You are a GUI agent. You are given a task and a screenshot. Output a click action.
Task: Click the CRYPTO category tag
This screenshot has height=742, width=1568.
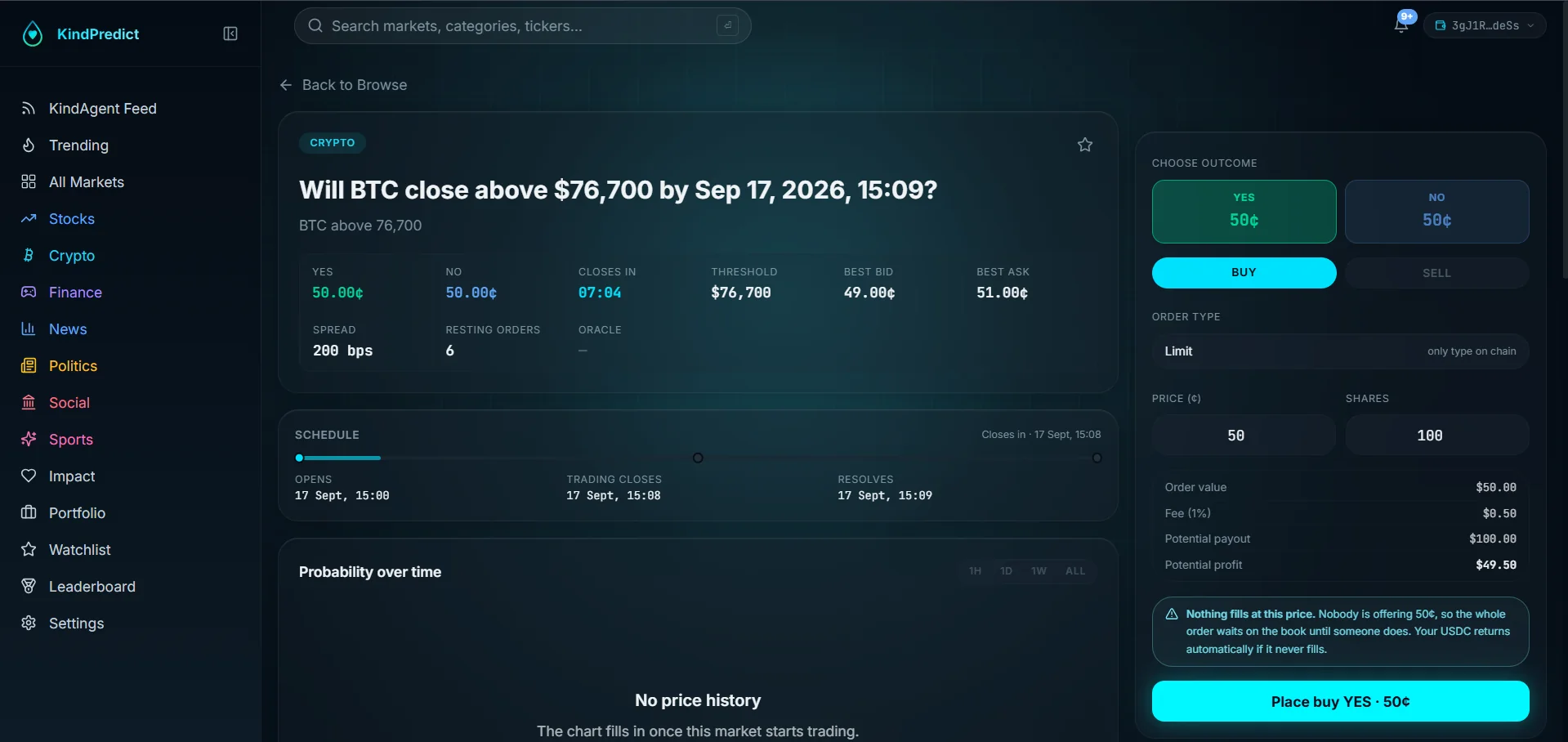click(332, 143)
